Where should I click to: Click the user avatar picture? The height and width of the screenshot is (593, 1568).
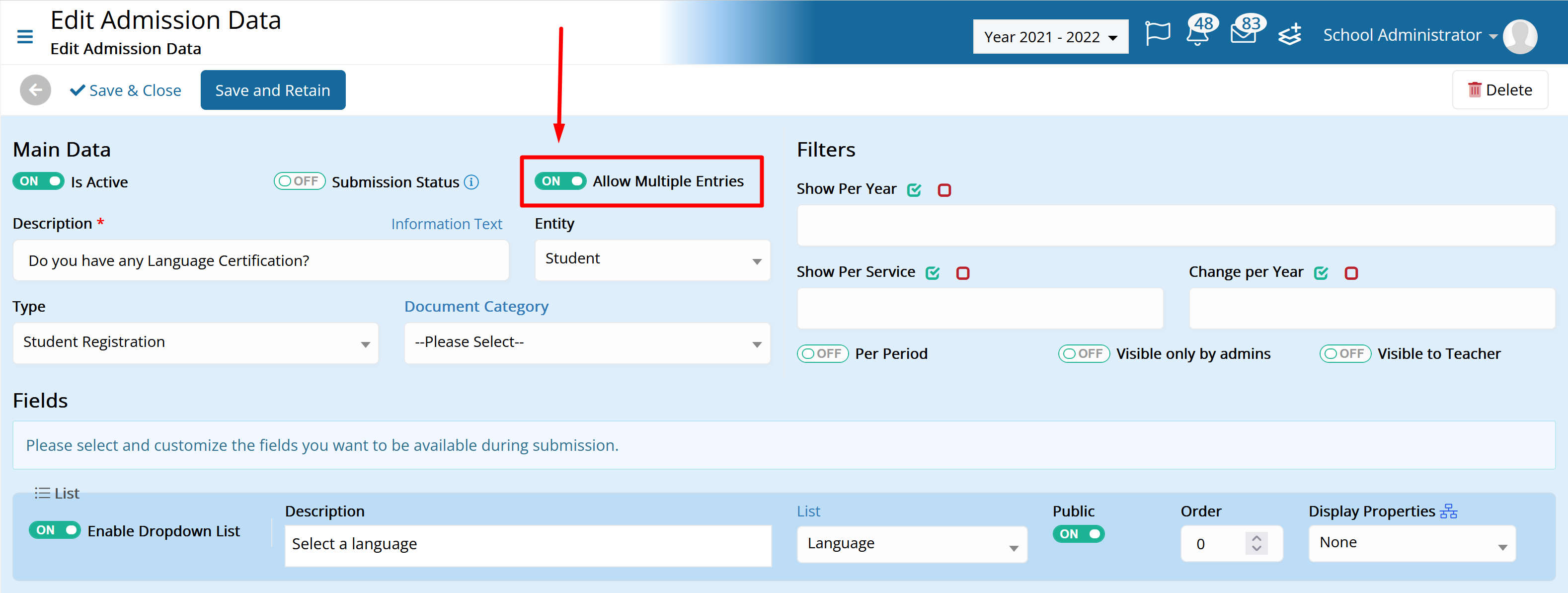pos(1519,36)
